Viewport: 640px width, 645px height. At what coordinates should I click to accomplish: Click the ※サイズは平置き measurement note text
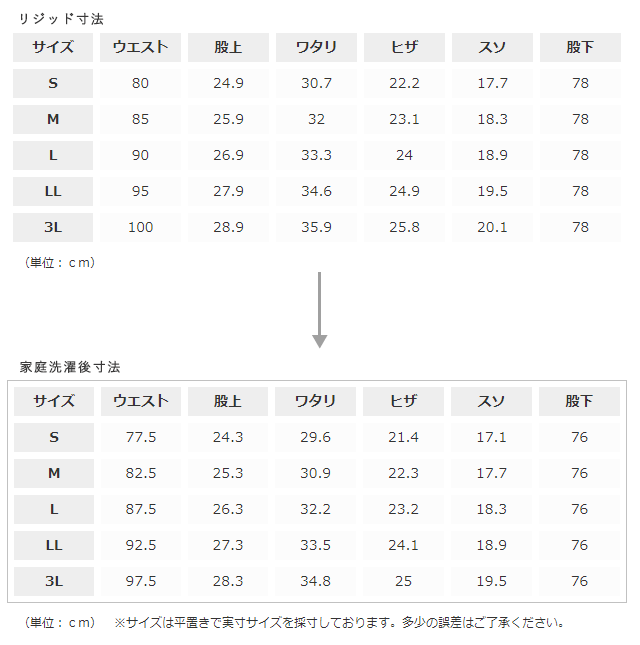click(340, 622)
